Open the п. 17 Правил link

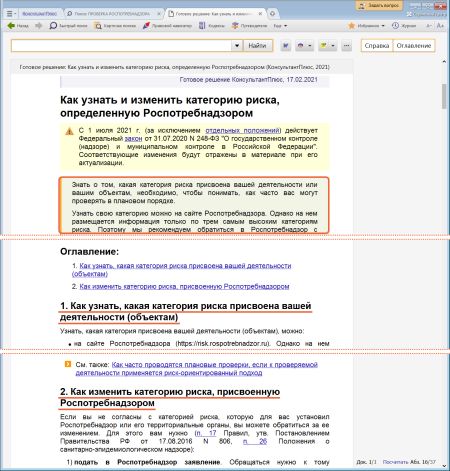[x=206, y=433]
